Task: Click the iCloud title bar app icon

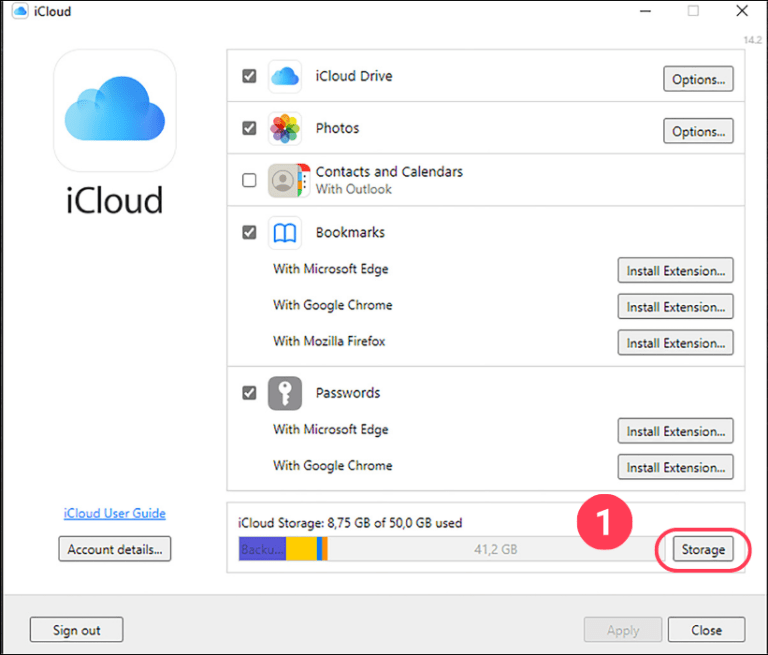Action: [20, 11]
